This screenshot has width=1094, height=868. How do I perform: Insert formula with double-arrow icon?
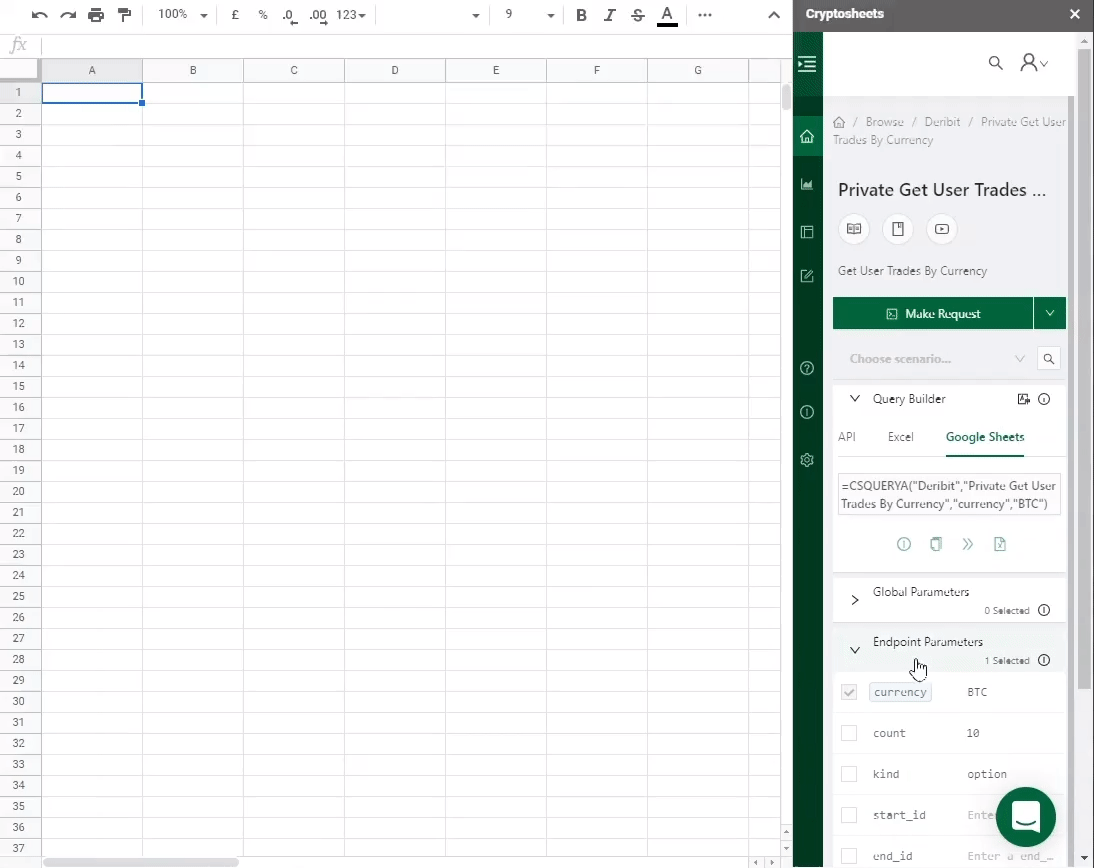968,544
